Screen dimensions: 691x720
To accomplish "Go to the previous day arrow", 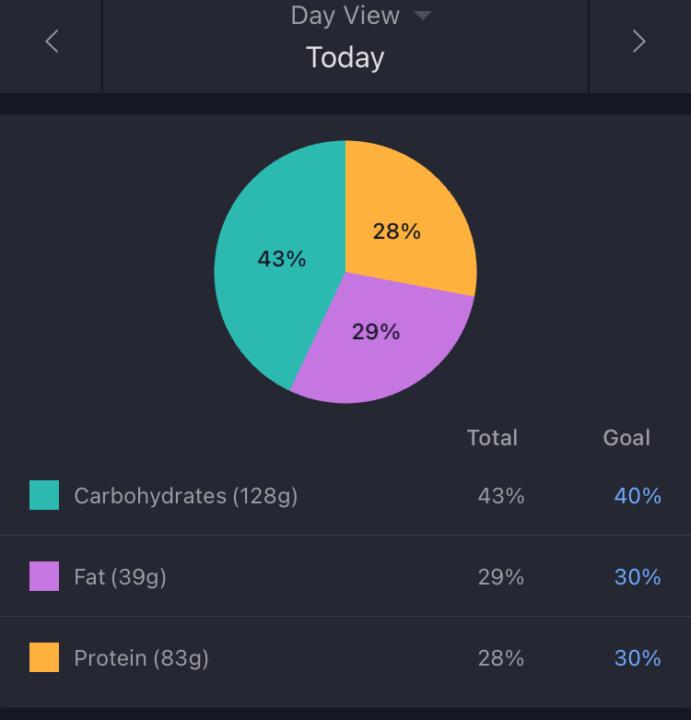I will 52,42.
